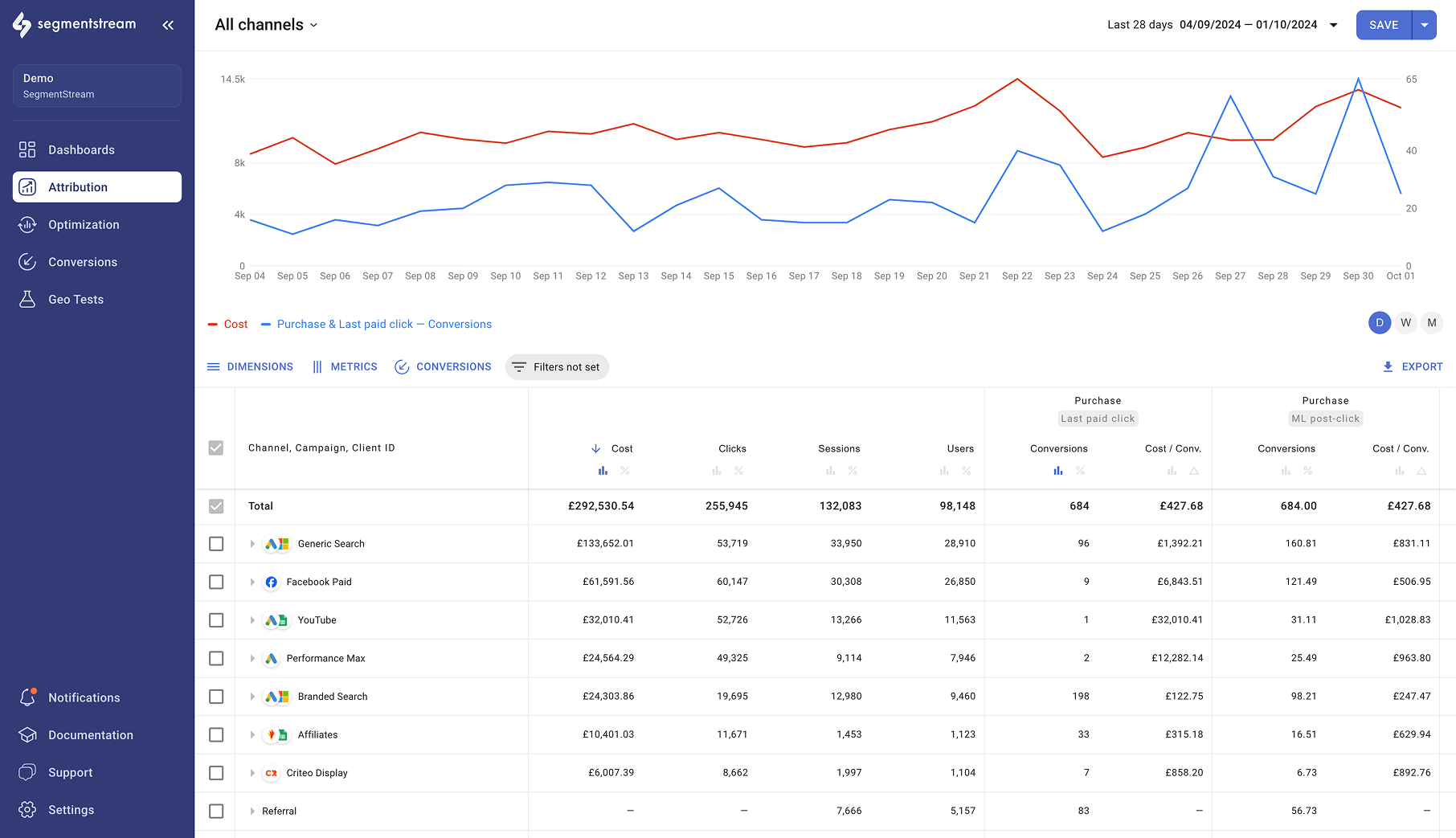Click the export download icon
This screenshot has height=838, width=1456.
[1388, 366]
